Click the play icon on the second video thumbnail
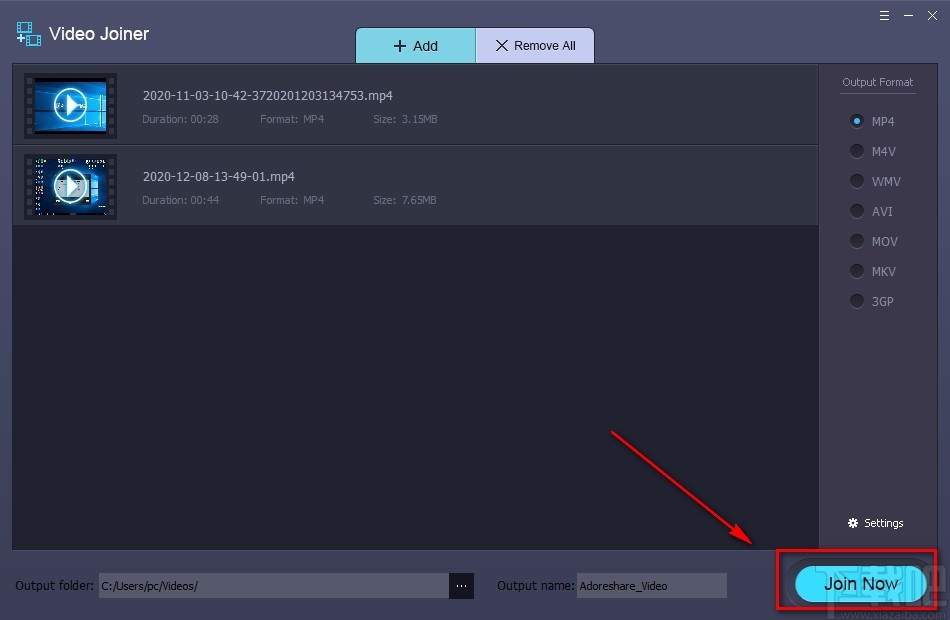This screenshot has height=620, width=950. click(x=70, y=186)
